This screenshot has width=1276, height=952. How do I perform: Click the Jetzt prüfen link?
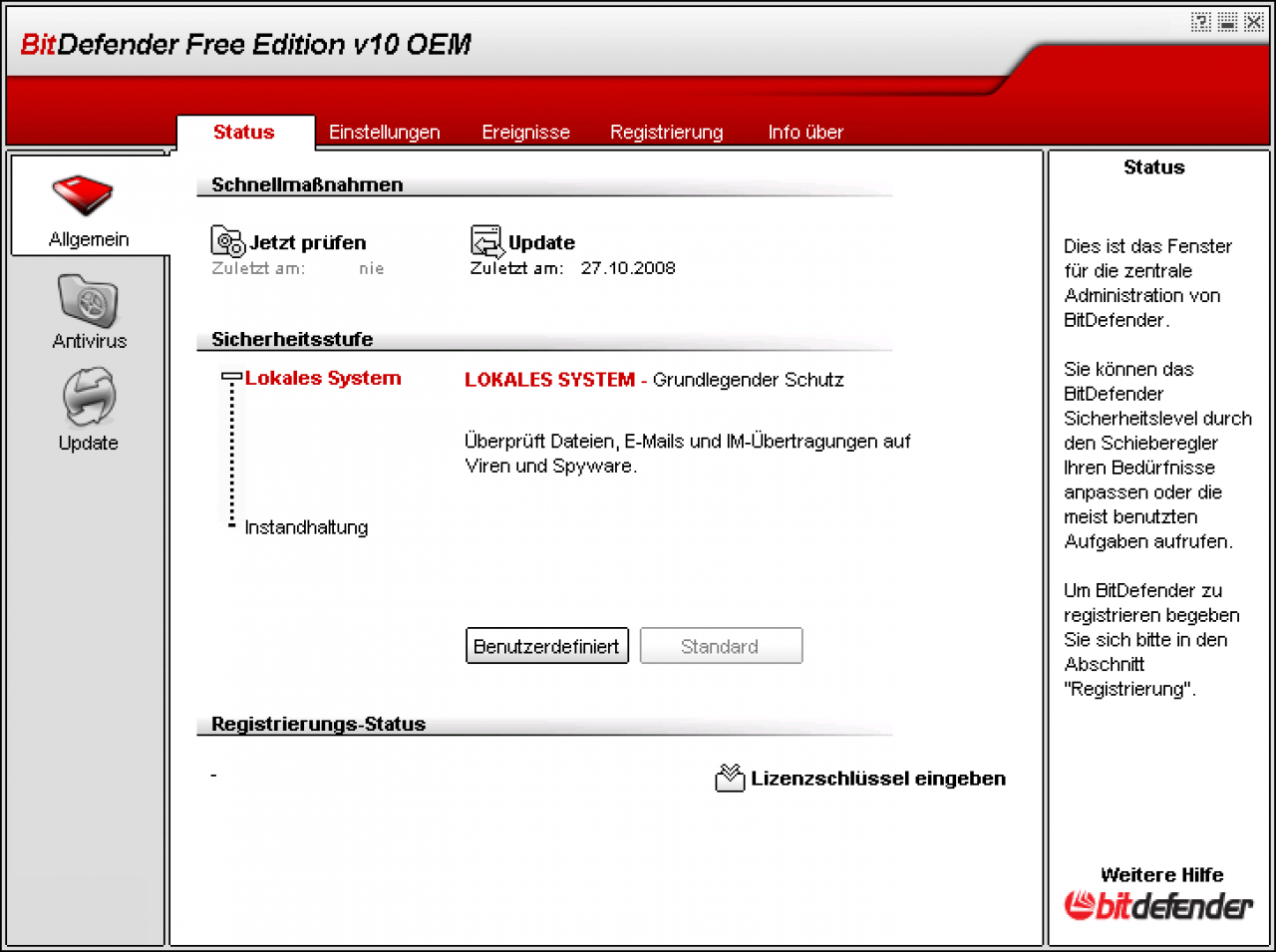tap(308, 242)
